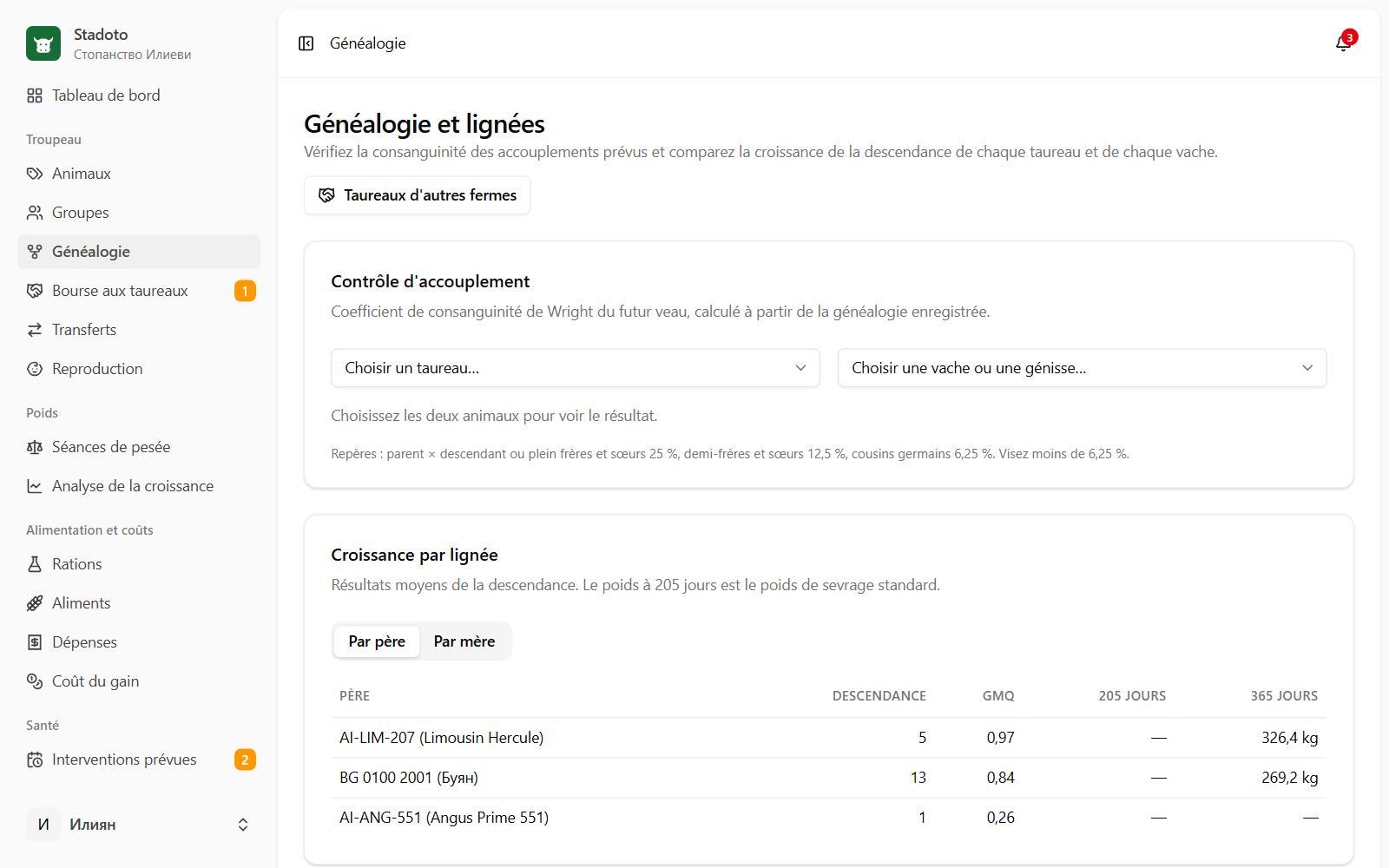Expand the Илиян user account menu
The width and height of the screenshot is (1389, 868).
tap(139, 825)
